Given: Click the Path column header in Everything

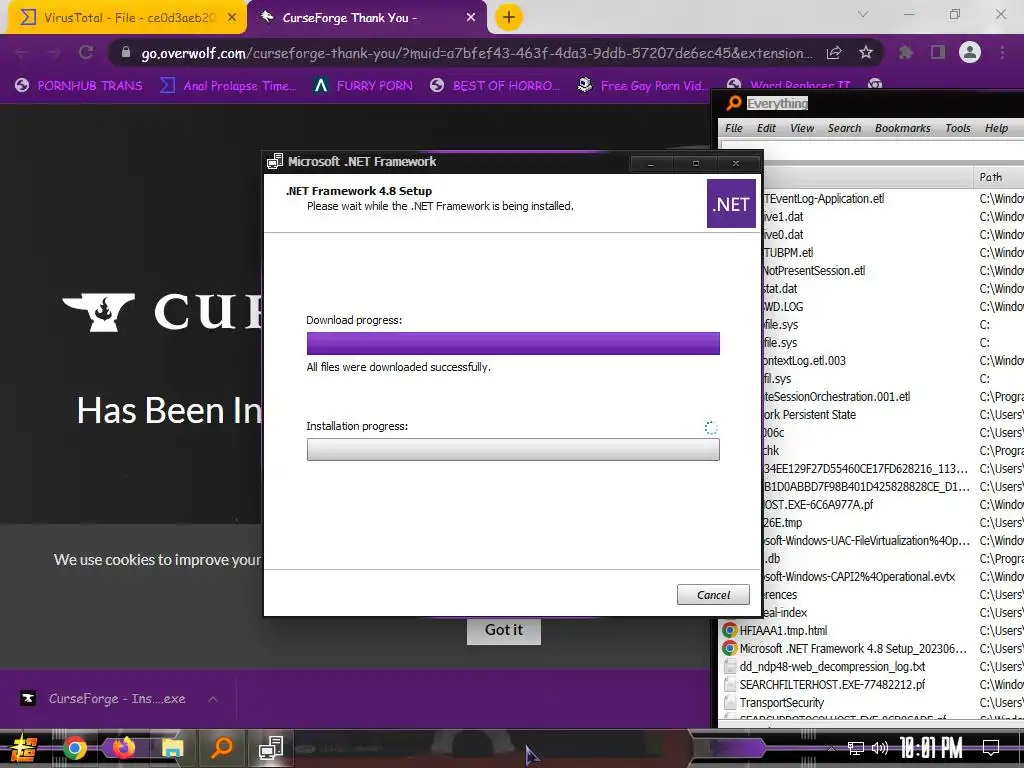Looking at the screenshot, I should point(998,177).
